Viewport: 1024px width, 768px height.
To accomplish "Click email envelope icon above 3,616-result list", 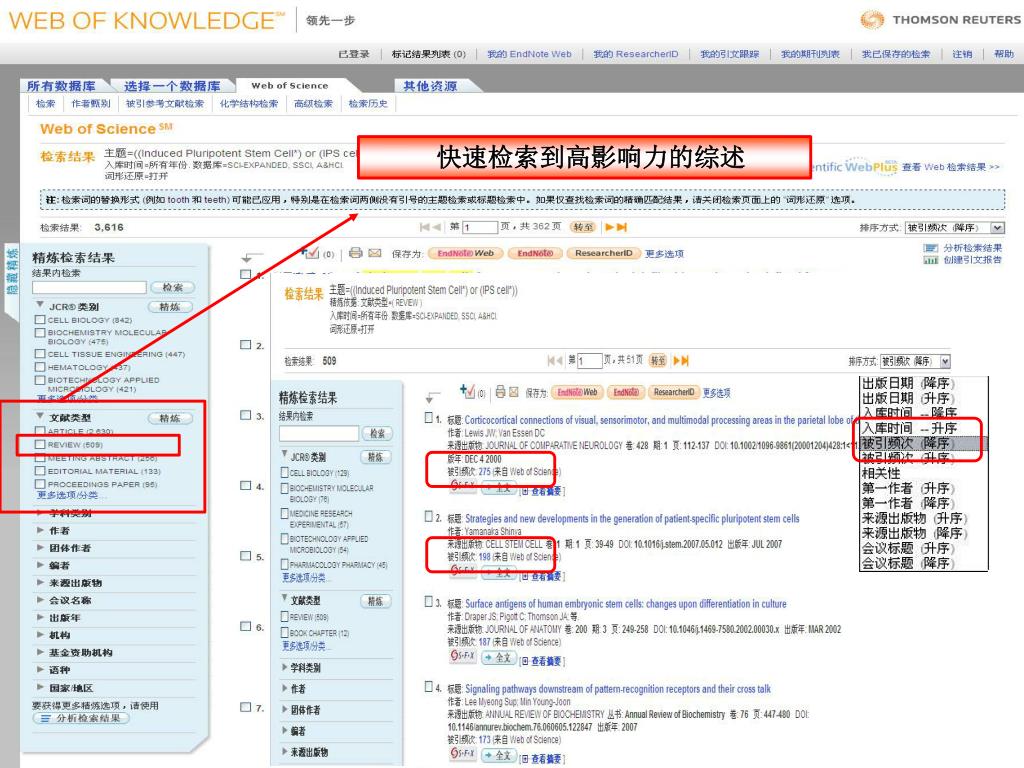I will pyautogui.click(x=374, y=253).
